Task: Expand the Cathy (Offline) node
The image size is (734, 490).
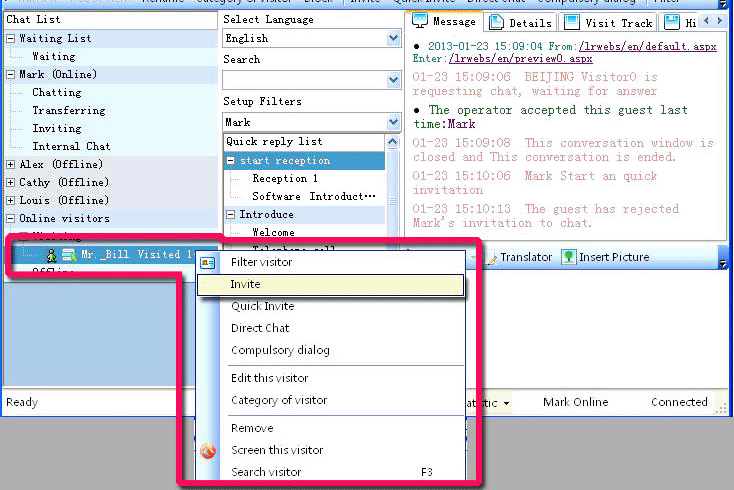Action: pos(10,183)
